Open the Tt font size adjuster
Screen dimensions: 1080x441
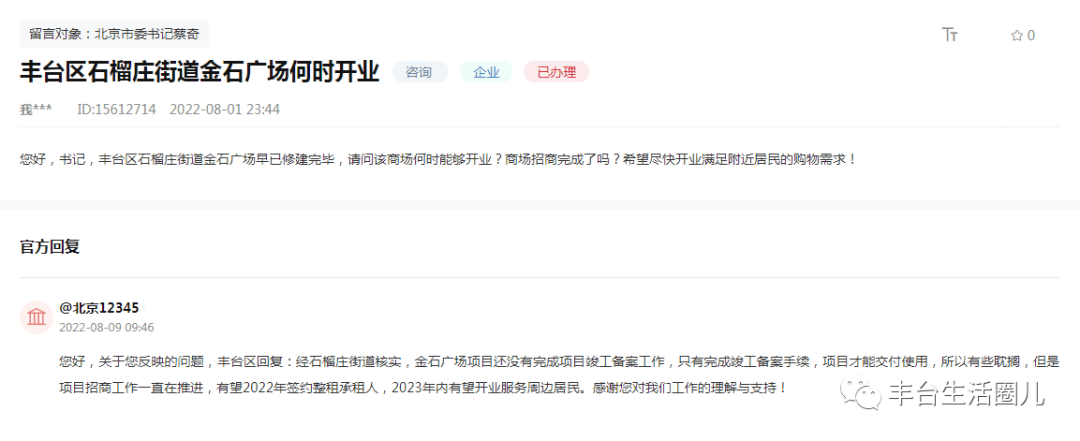pos(950,35)
